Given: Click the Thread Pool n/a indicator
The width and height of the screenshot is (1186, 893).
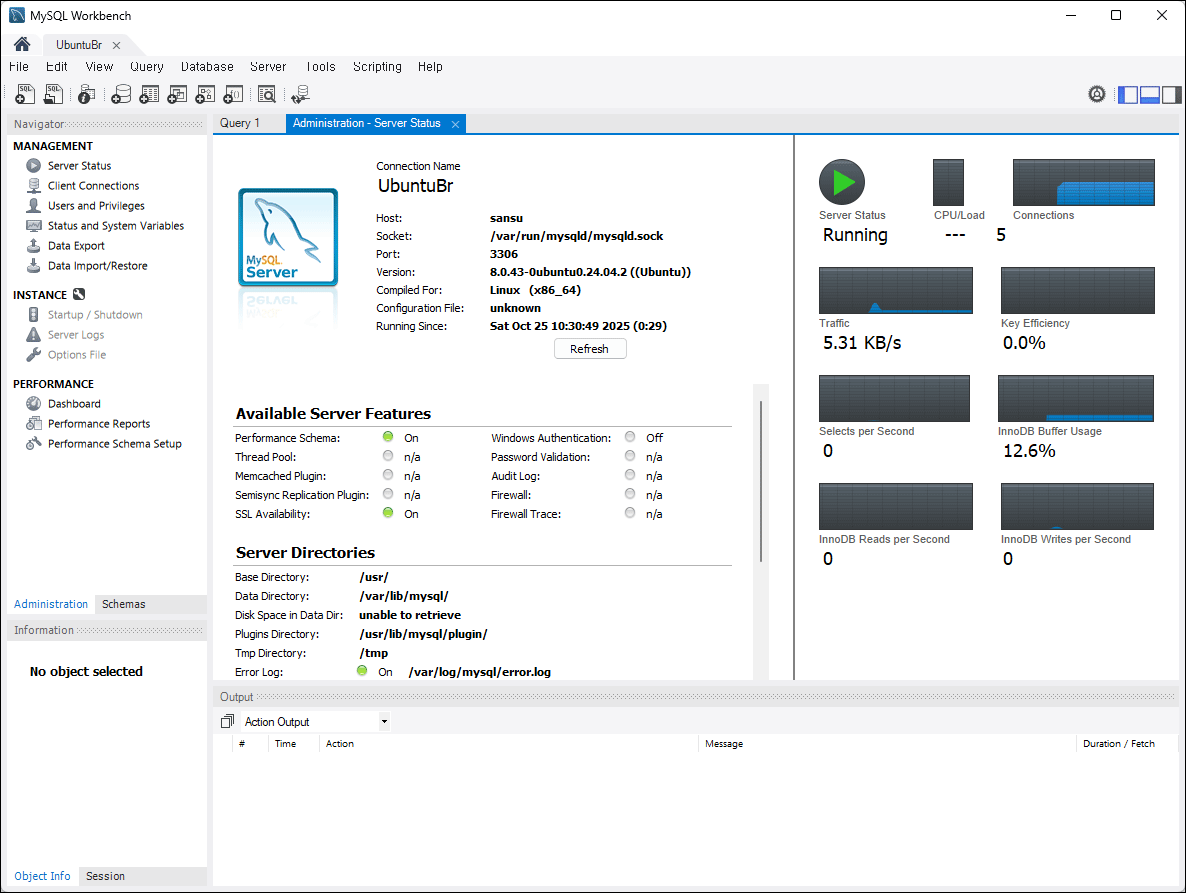Looking at the screenshot, I should point(388,455).
